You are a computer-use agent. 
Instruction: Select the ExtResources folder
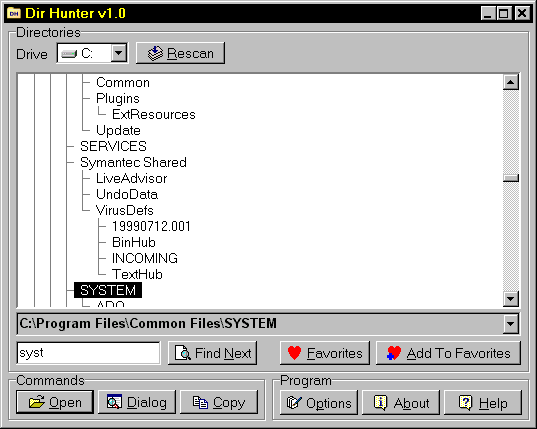(x=153, y=114)
